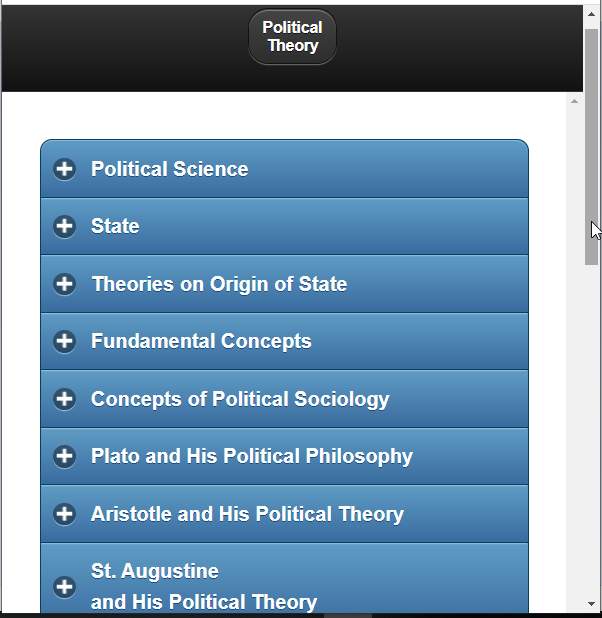Expand St. Augustine and His Political Theory
Viewport: 602px width, 618px height.
point(204,586)
